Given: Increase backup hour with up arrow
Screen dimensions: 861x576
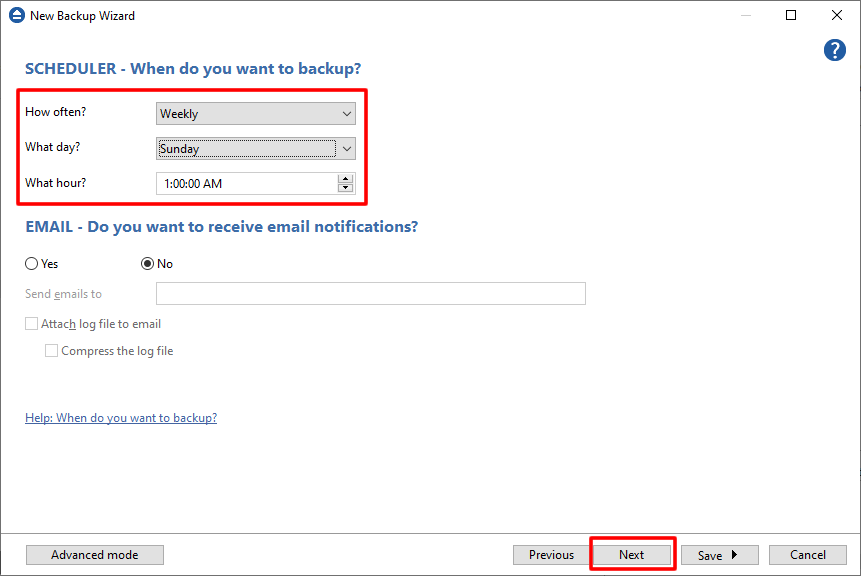Looking at the screenshot, I should (x=346, y=179).
